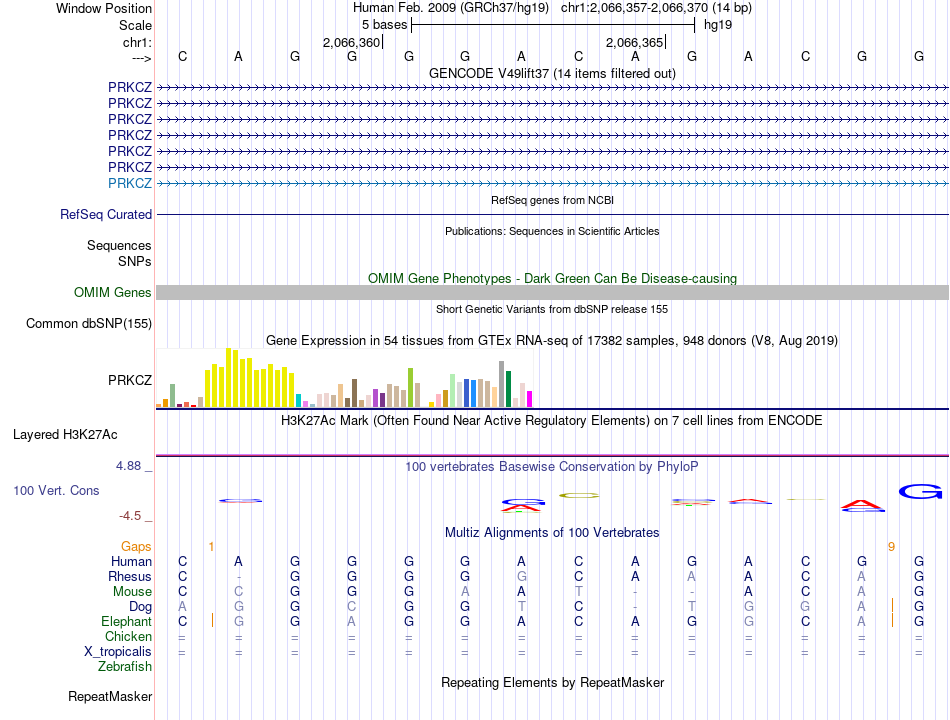Click the Window Position label

click(x=104, y=8)
